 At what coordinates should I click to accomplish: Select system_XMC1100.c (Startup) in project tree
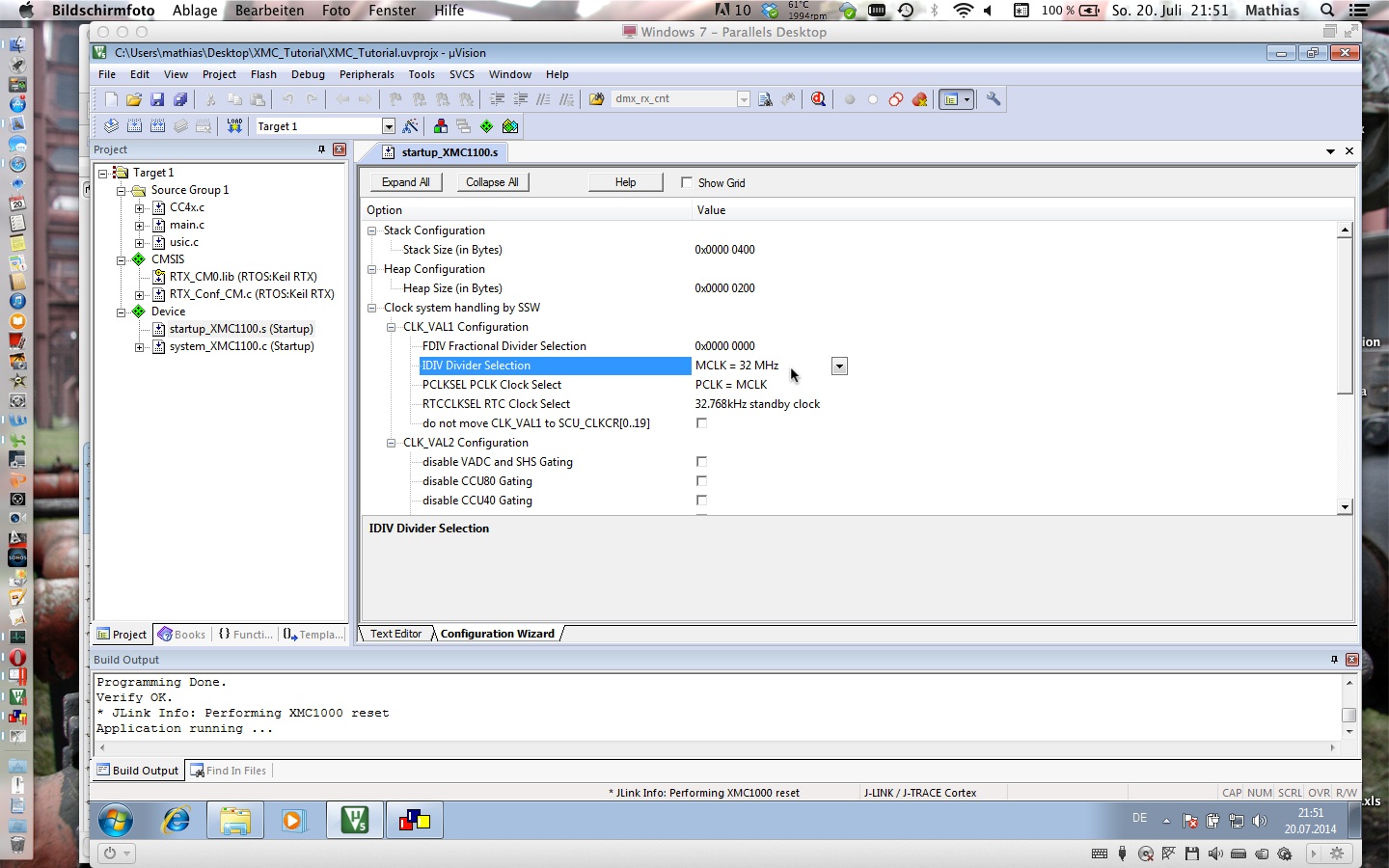coord(242,346)
